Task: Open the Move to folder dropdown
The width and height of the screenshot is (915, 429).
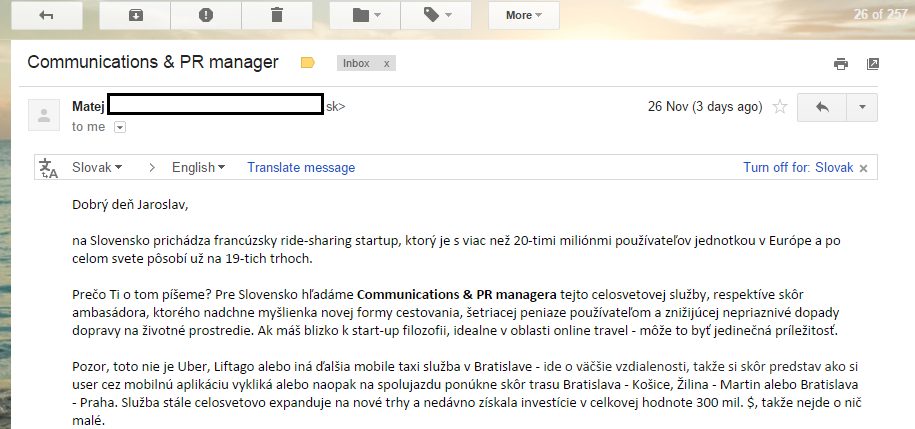Action: 364,15
